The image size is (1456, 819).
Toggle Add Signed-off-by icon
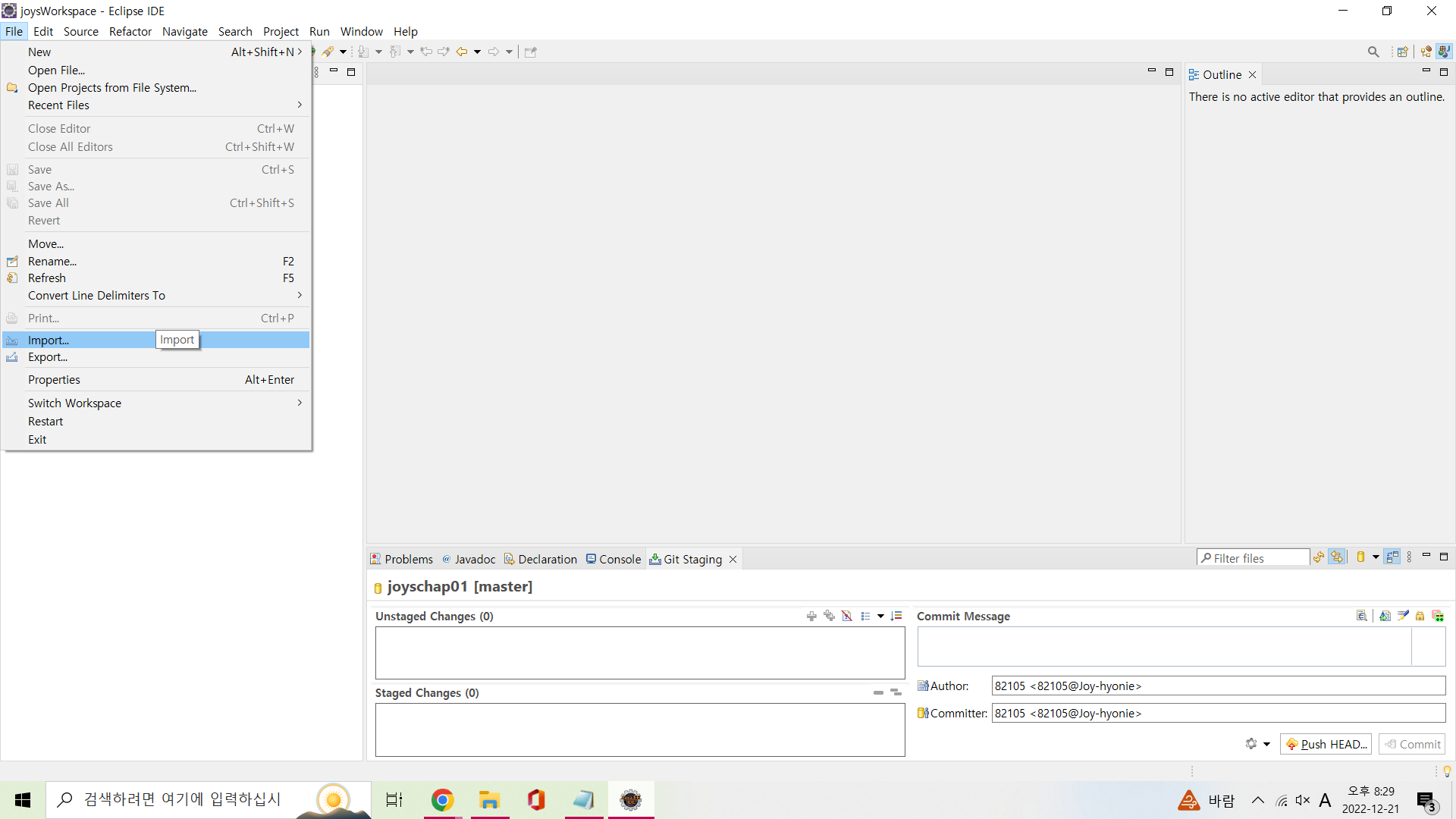[x=1403, y=616]
